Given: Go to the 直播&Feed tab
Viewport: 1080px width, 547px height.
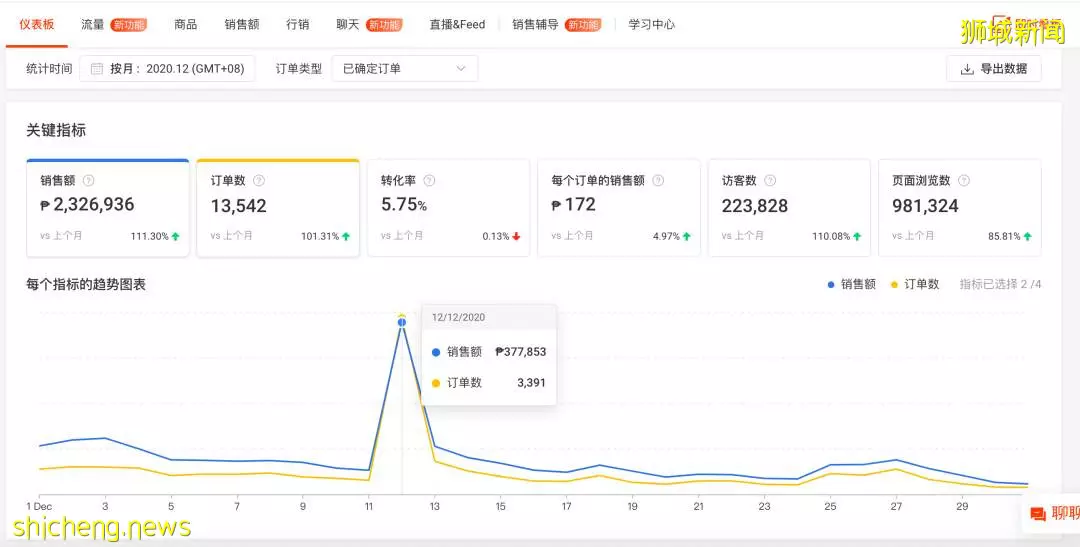Looking at the screenshot, I should tap(457, 25).
